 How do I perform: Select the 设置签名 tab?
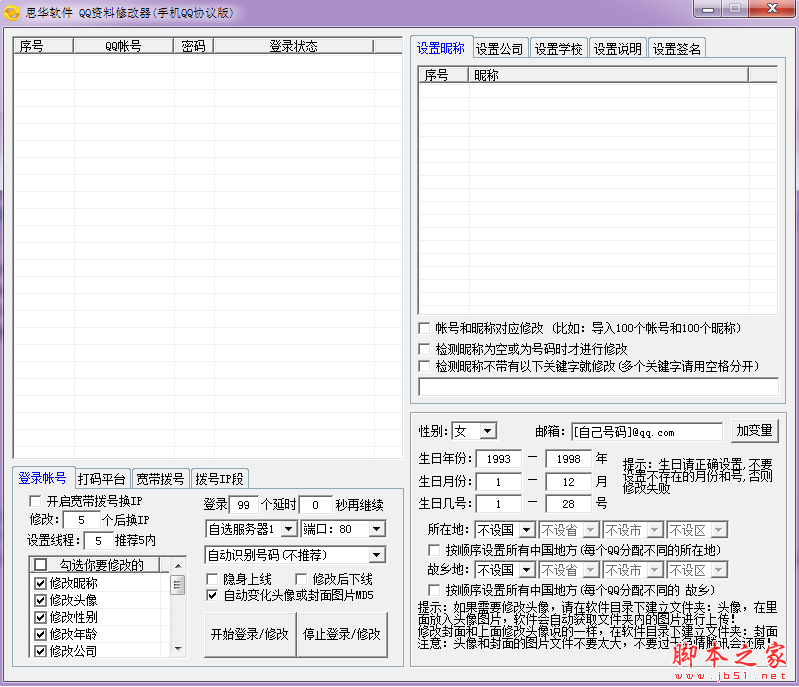click(x=677, y=48)
